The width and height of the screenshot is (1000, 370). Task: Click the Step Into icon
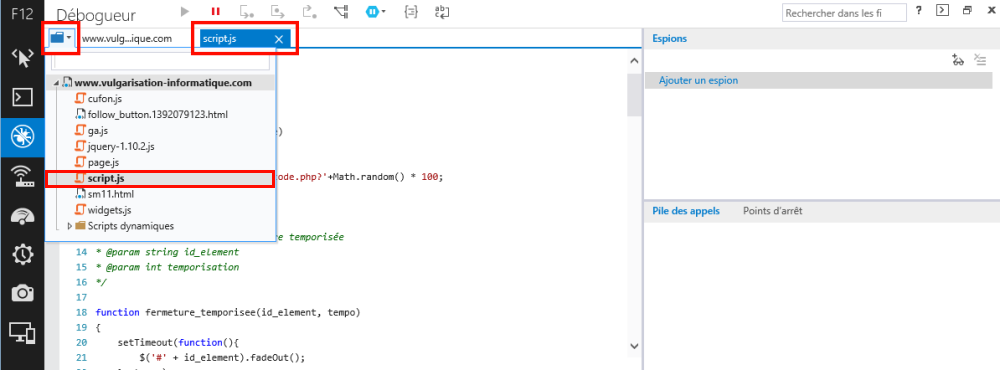[x=247, y=11]
